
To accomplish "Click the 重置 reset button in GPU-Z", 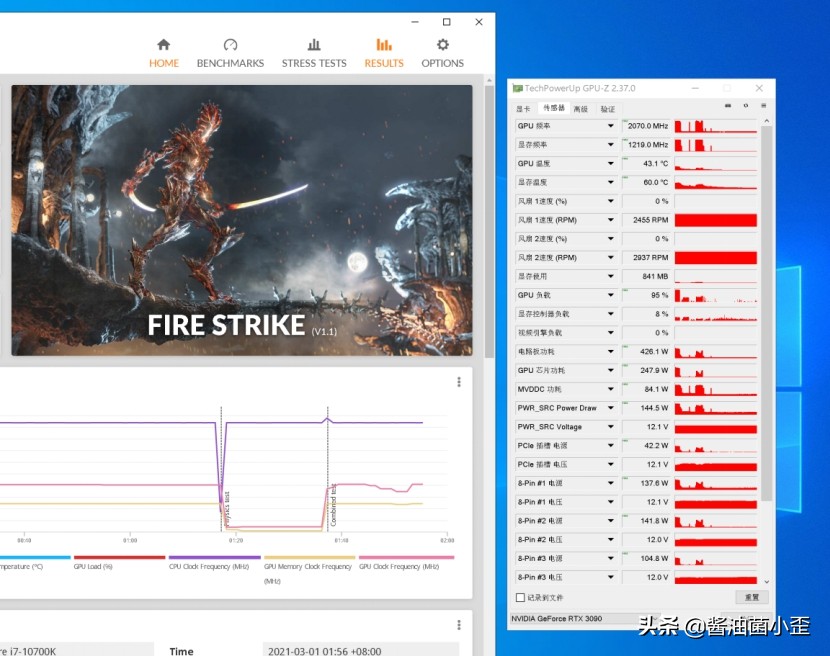I will tap(752, 597).
